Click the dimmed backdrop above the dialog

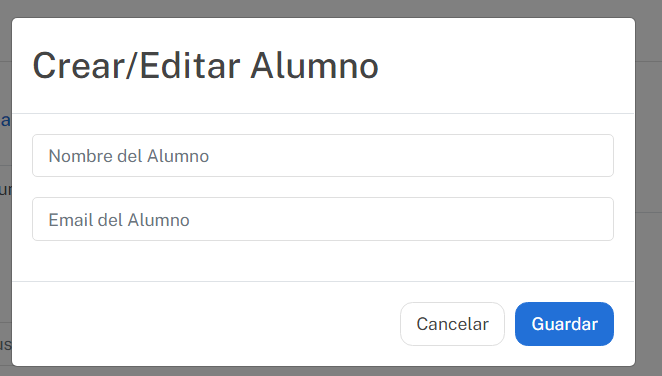[x=331, y=8]
